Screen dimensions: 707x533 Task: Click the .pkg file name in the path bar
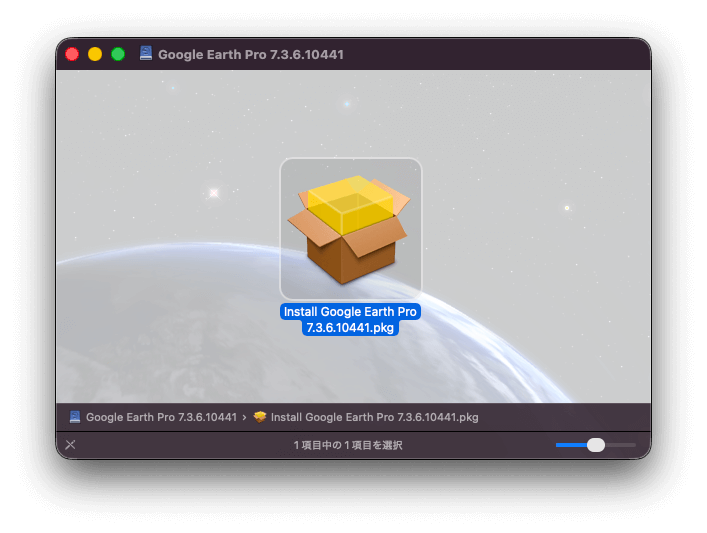click(x=374, y=417)
